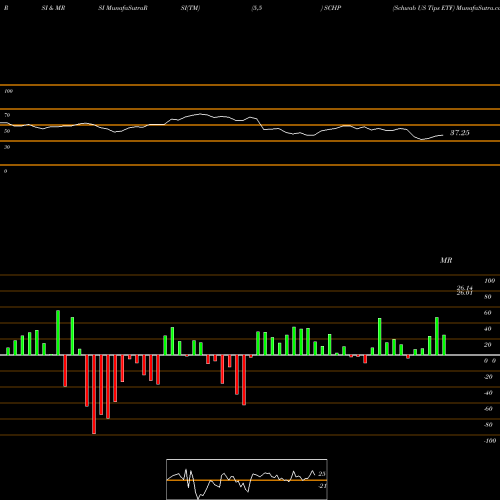Click the Schwab US Tips ETF title text

pyautogui.click(x=423, y=8)
